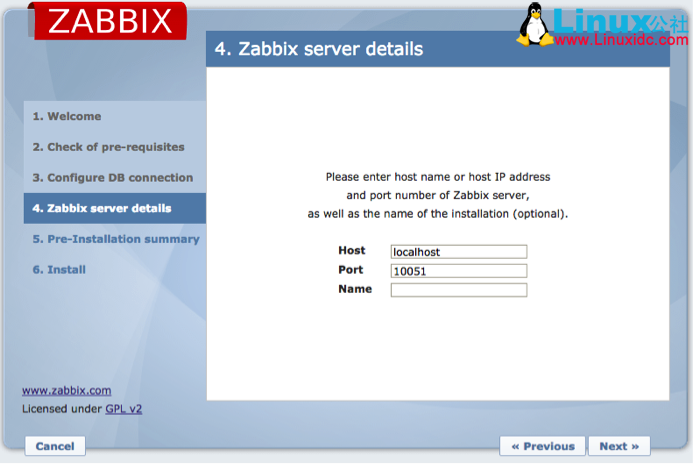Click 'Please enter host name or host IP address'
Image resolution: width=693 pixels, height=464 pixels.
pyautogui.click(x=438, y=177)
